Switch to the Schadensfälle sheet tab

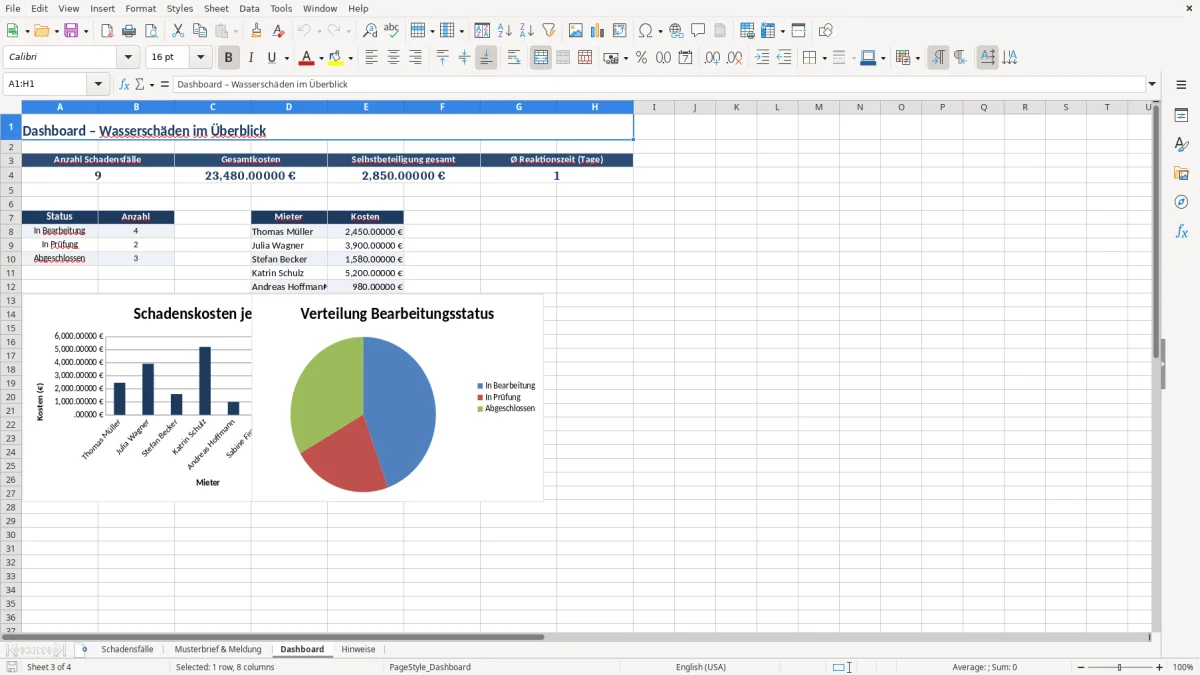[127, 649]
